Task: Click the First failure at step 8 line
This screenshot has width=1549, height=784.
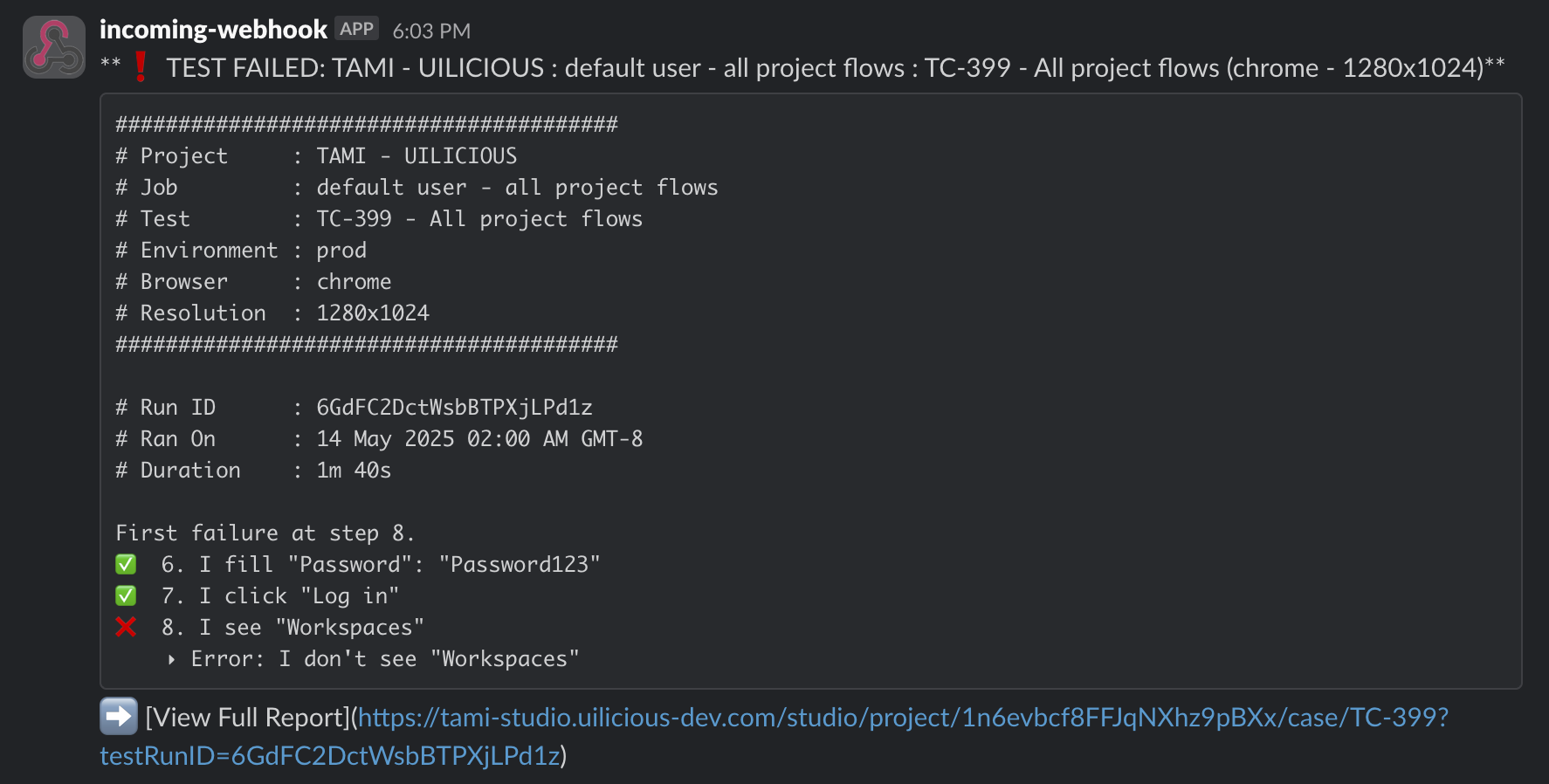Action: pyautogui.click(x=265, y=533)
